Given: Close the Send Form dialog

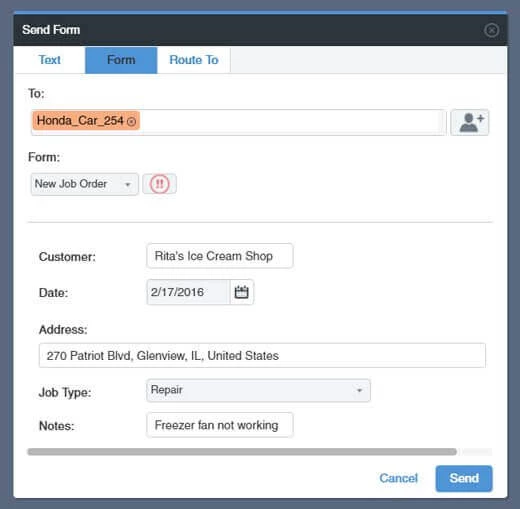Looking at the screenshot, I should coord(491,30).
